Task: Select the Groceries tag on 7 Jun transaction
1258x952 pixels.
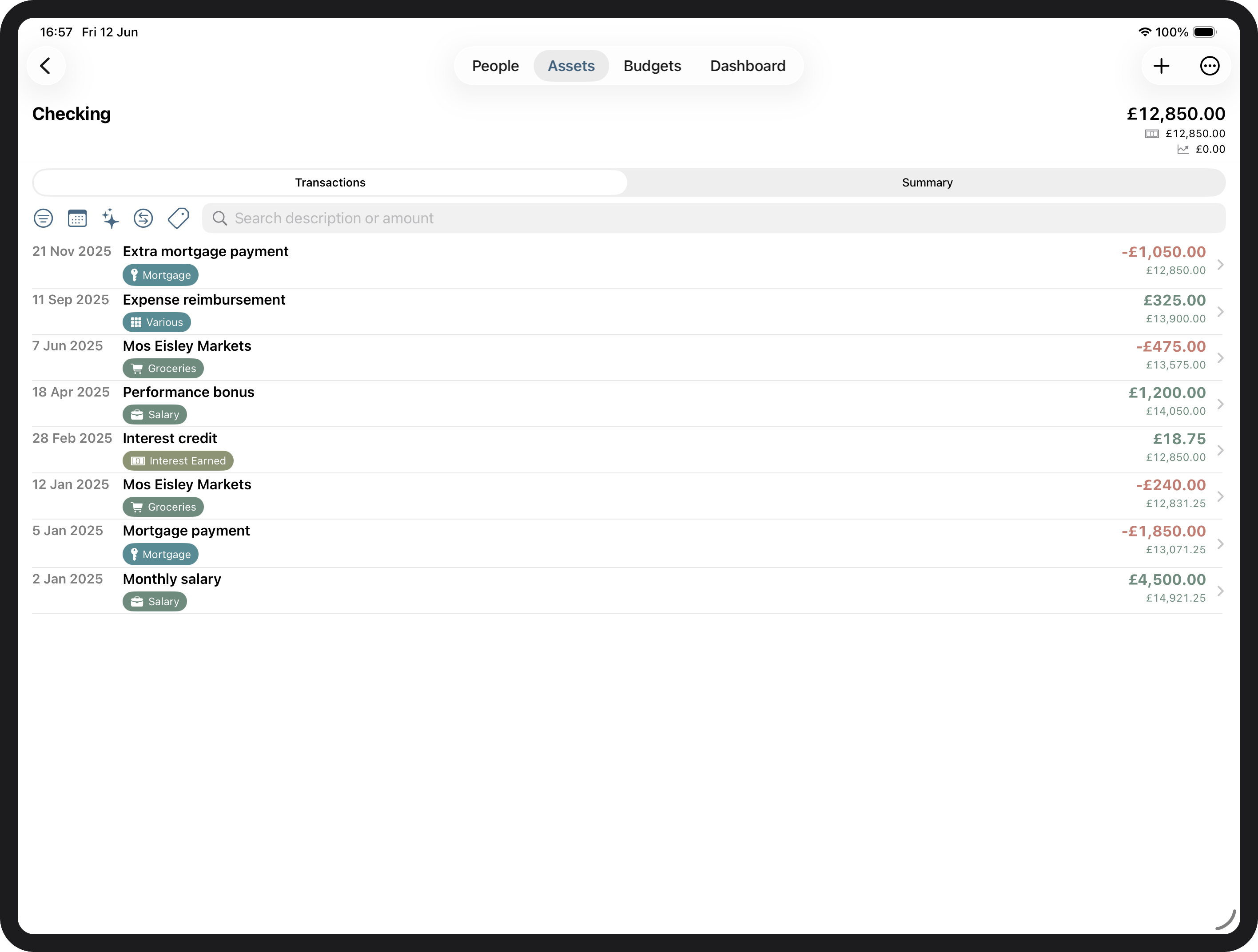Action: [x=163, y=368]
